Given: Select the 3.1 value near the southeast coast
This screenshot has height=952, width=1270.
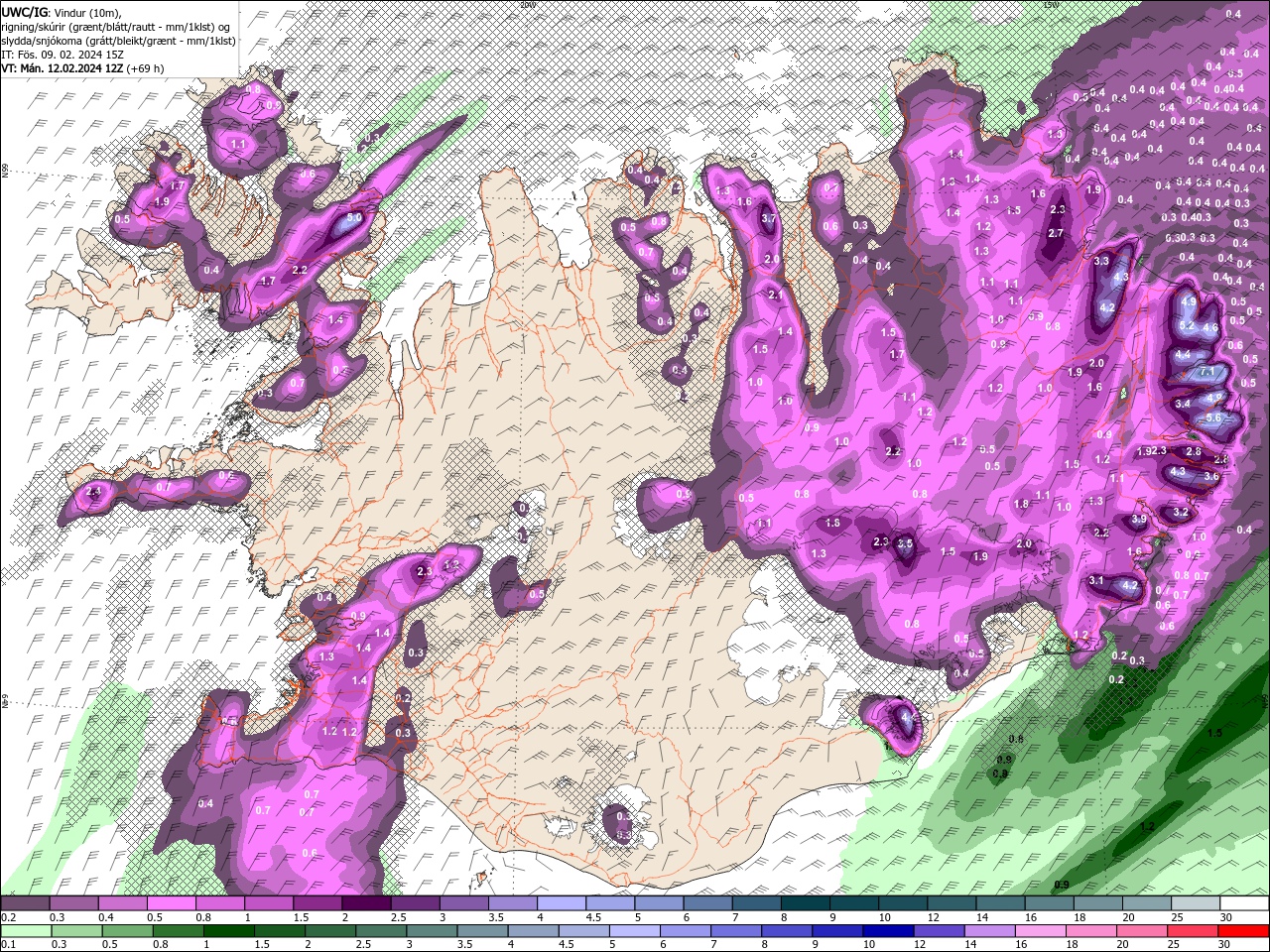Looking at the screenshot, I should tap(1096, 580).
